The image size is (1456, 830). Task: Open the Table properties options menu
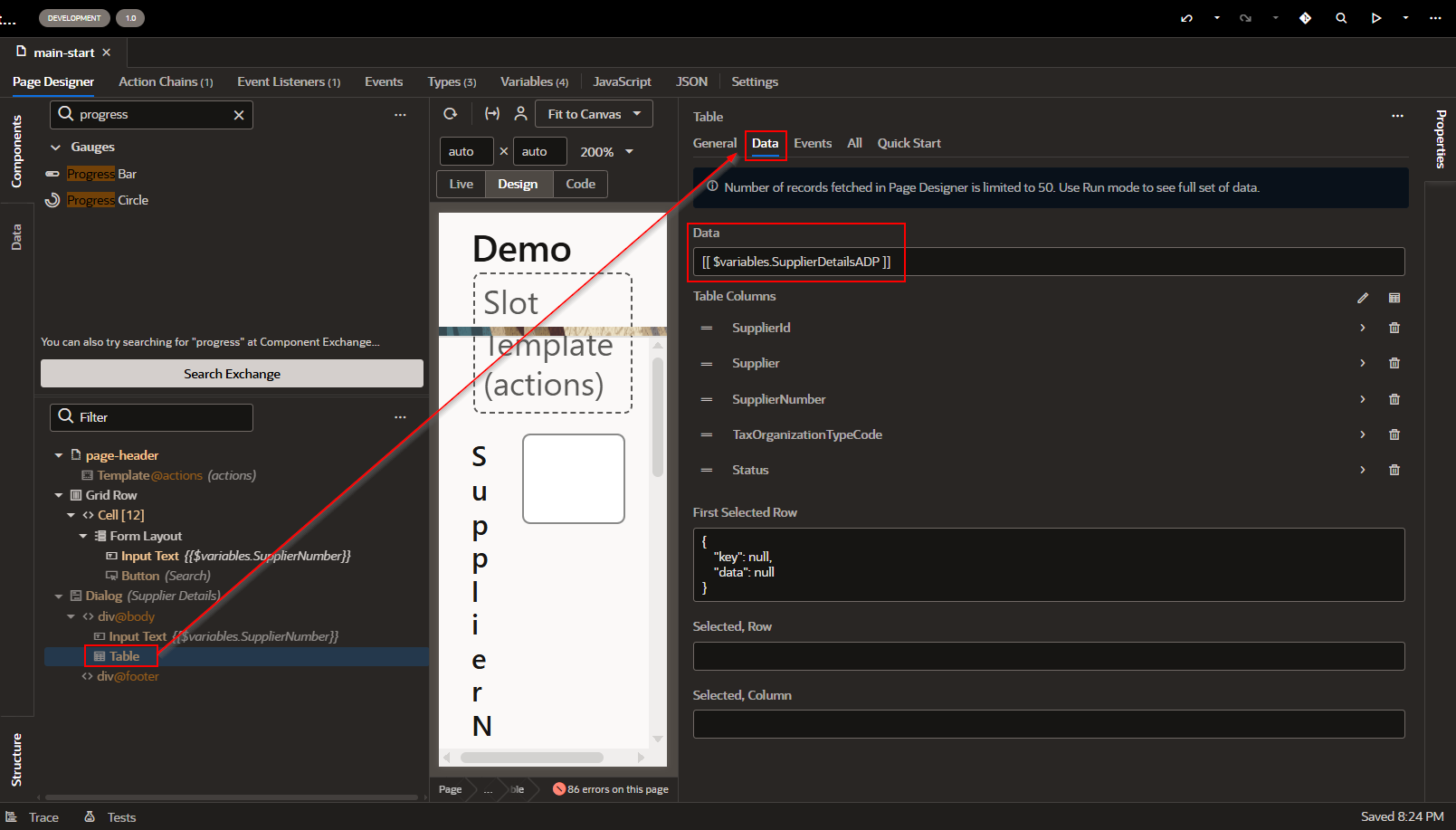coord(1397,116)
